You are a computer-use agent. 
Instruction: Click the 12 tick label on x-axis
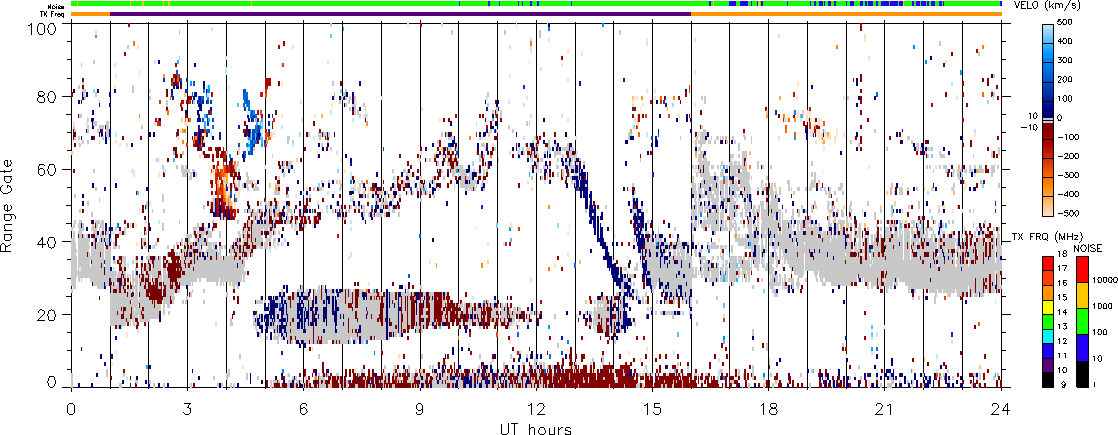pyautogui.click(x=536, y=409)
